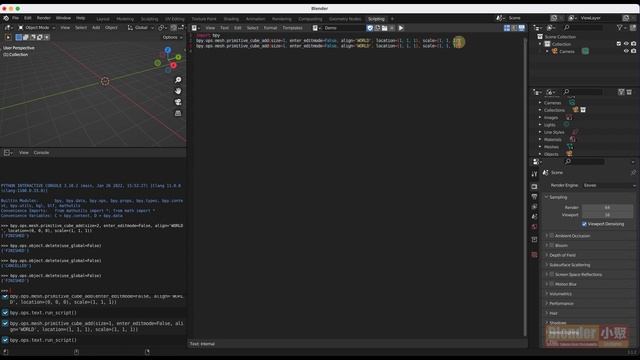
Task: Click the text editor vertical scrollbar
Action: [525, 186]
